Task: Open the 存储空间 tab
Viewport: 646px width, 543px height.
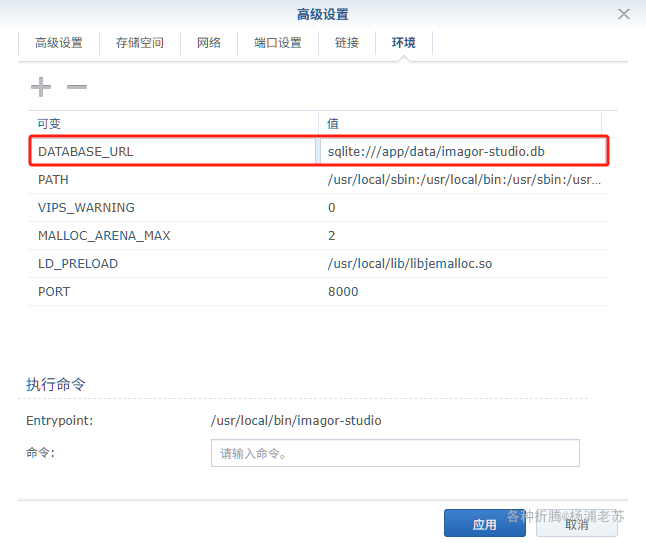Action: click(140, 43)
